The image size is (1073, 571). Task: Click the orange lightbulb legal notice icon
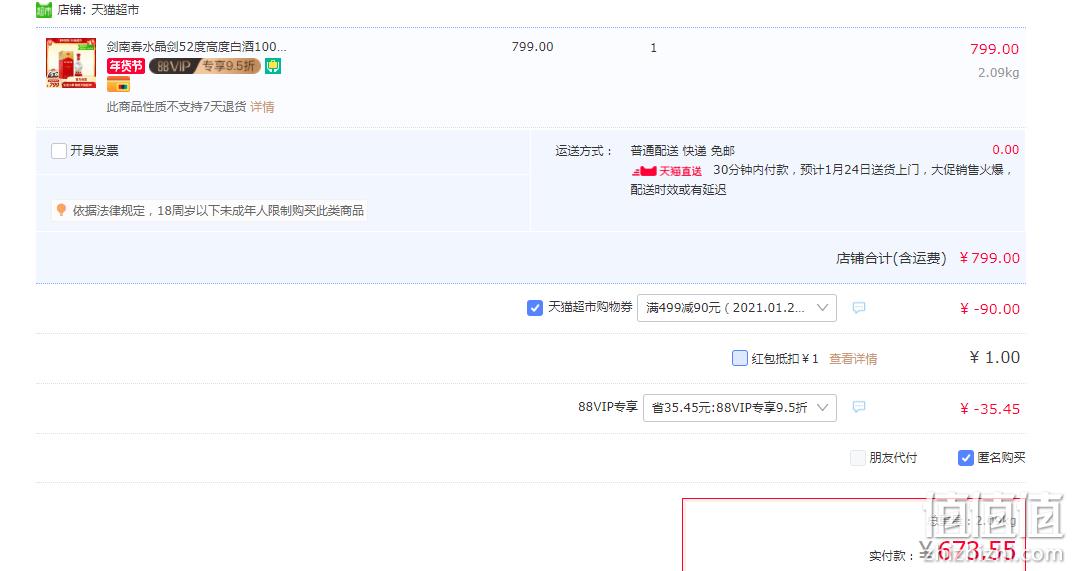(x=61, y=210)
